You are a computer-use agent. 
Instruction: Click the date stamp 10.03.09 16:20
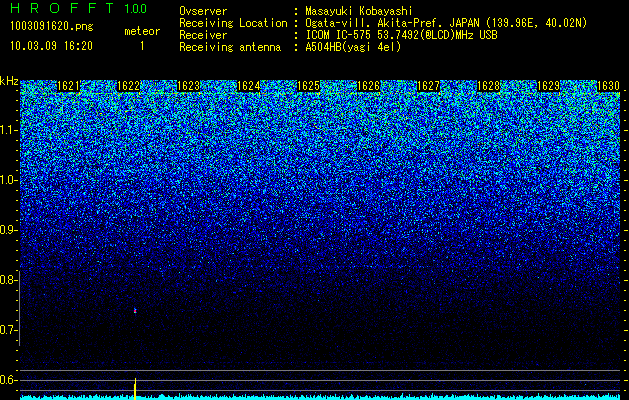[51, 46]
